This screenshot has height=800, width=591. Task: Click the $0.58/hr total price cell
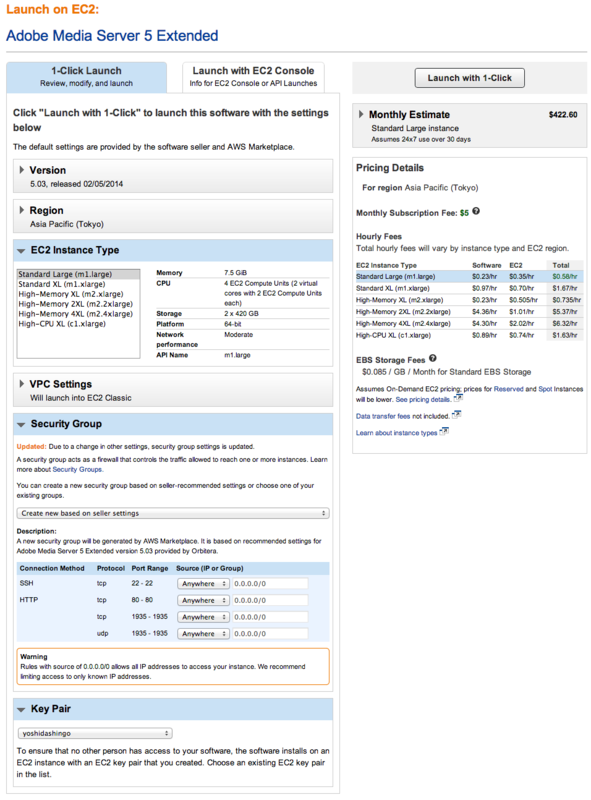[x=564, y=277]
